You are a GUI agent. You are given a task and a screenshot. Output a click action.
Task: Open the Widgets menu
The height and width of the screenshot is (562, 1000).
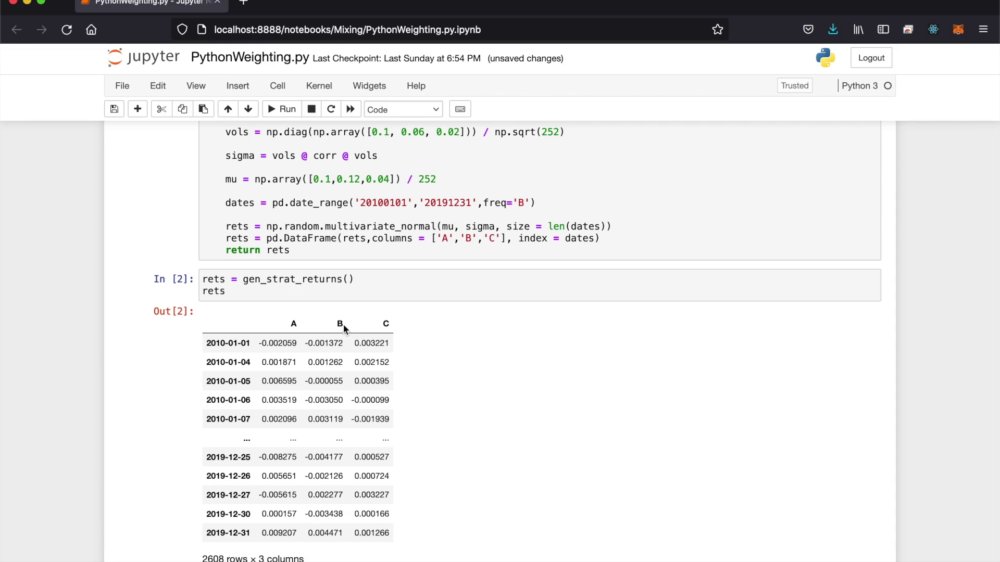click(369, 85)
